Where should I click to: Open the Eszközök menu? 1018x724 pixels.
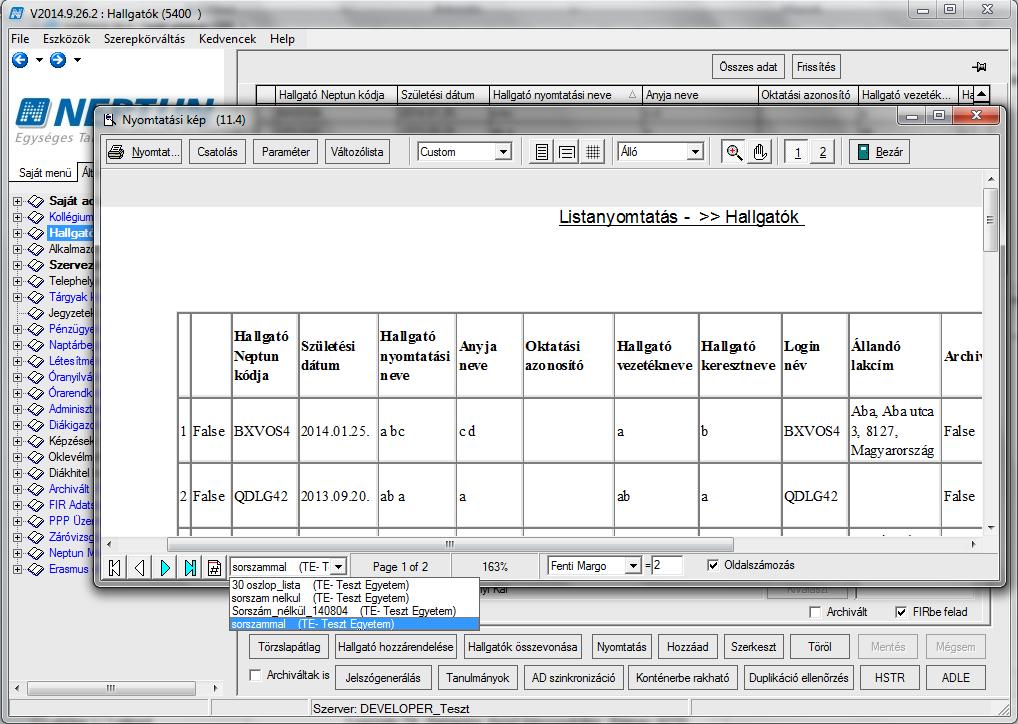[x=67, y=39]
